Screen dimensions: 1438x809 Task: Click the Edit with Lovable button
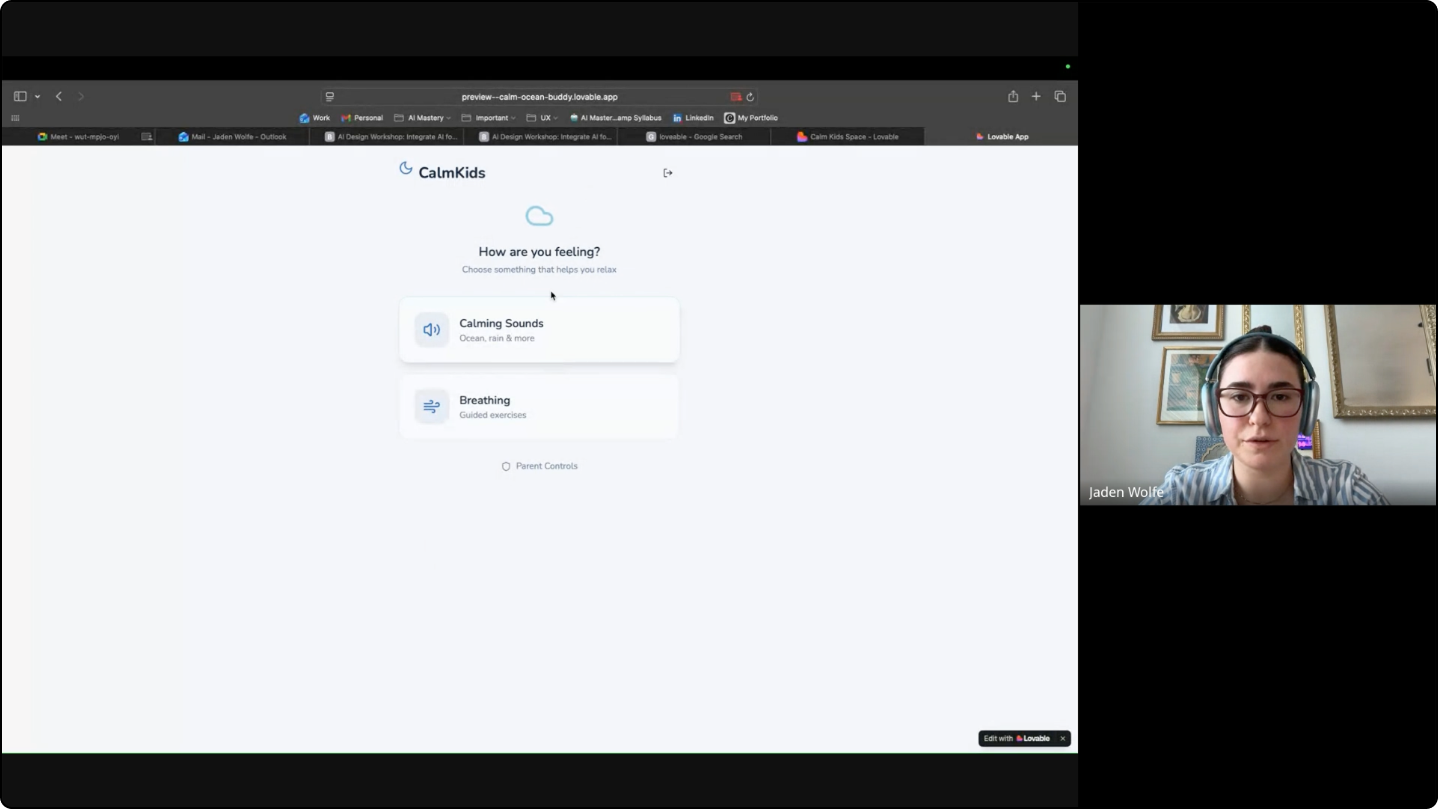coord(1017,739)
